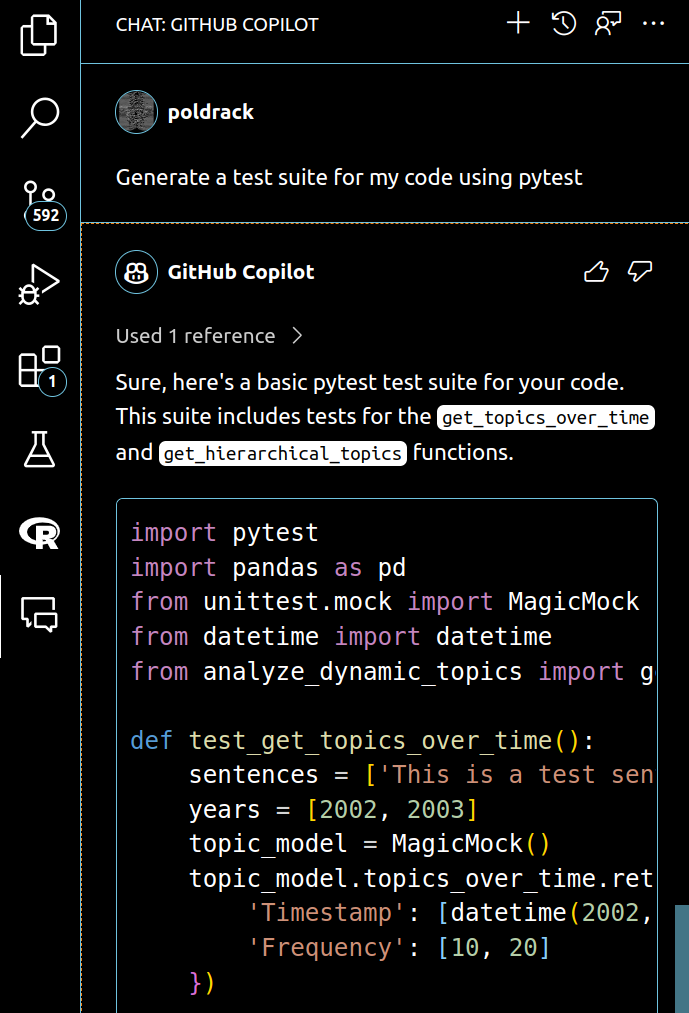The width and height of the screenshot is (689, 1013).
Task: Mark Copilot response as unhelpful
Action: [640, 272]
